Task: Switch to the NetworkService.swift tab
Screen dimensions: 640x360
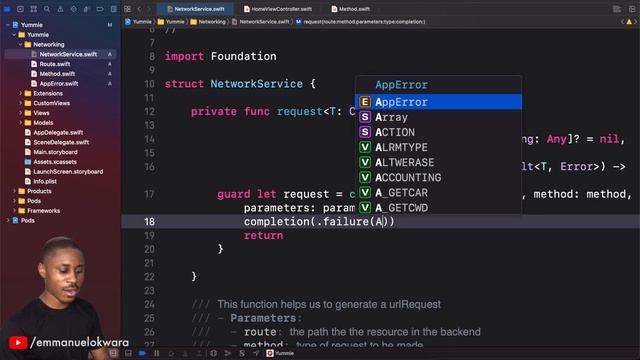Action: [x=196, y=9]
